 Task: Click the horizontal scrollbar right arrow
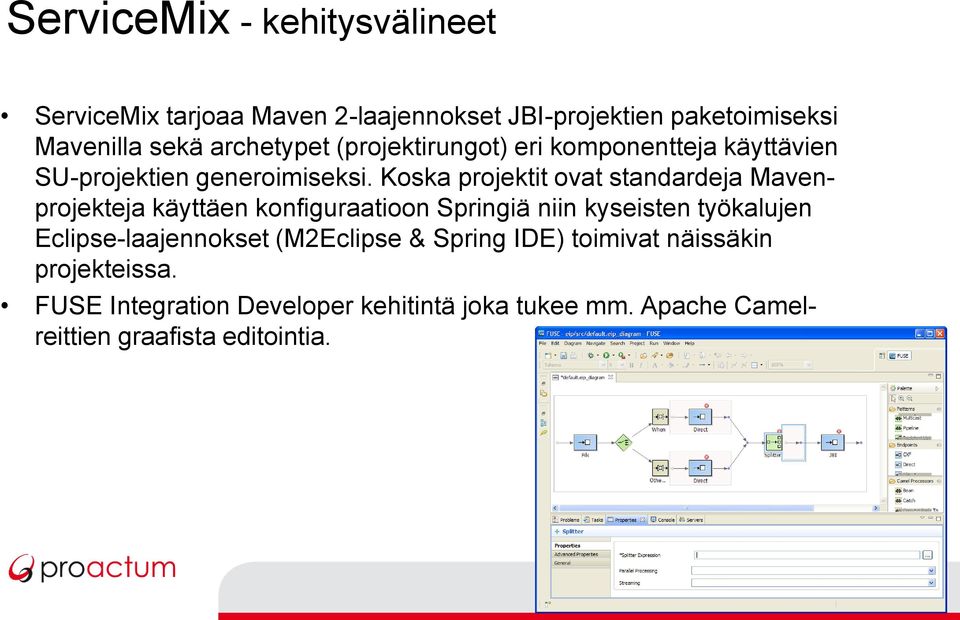pos(876,508)
